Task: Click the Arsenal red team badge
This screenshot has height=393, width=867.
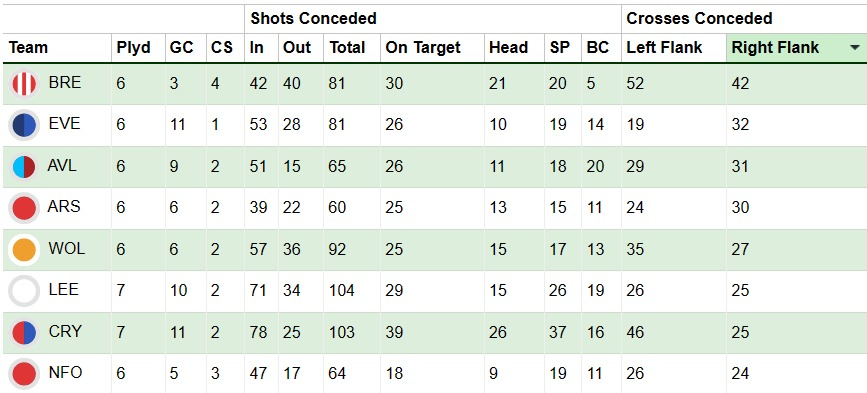Action: pos(24,208)
